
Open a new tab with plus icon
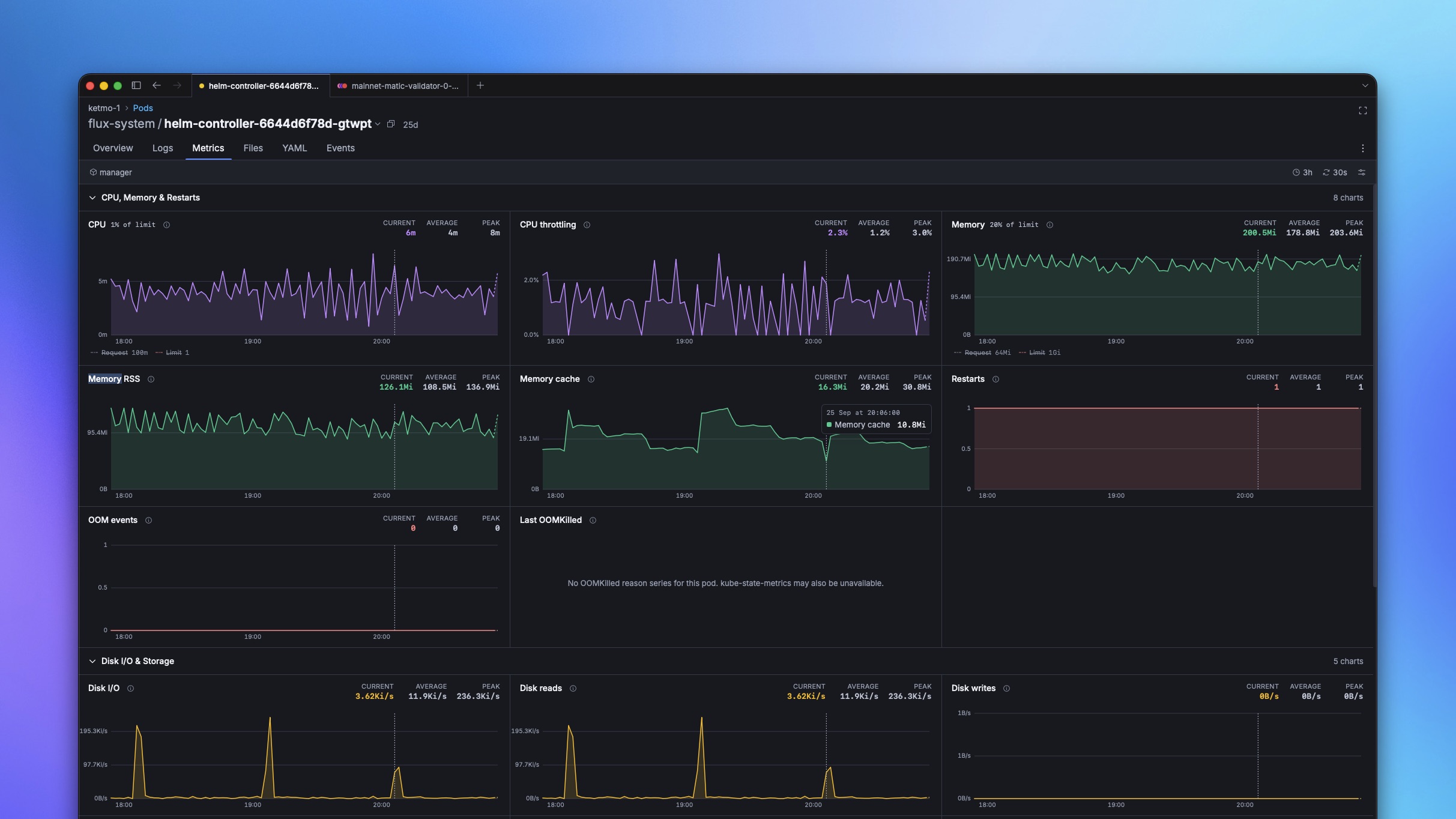[x=480, y=85]
